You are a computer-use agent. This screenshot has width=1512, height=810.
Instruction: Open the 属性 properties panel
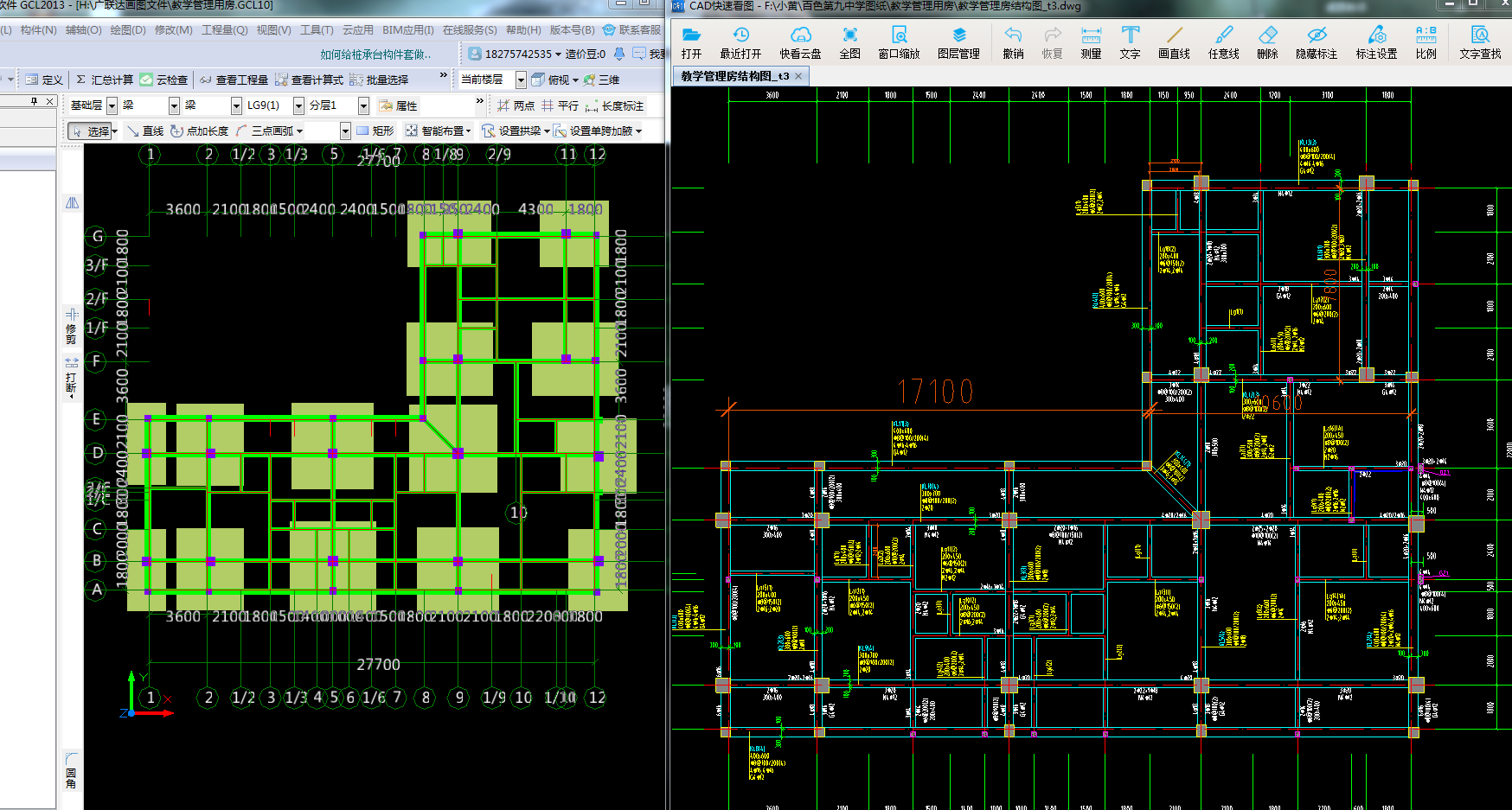click(399, 105)
